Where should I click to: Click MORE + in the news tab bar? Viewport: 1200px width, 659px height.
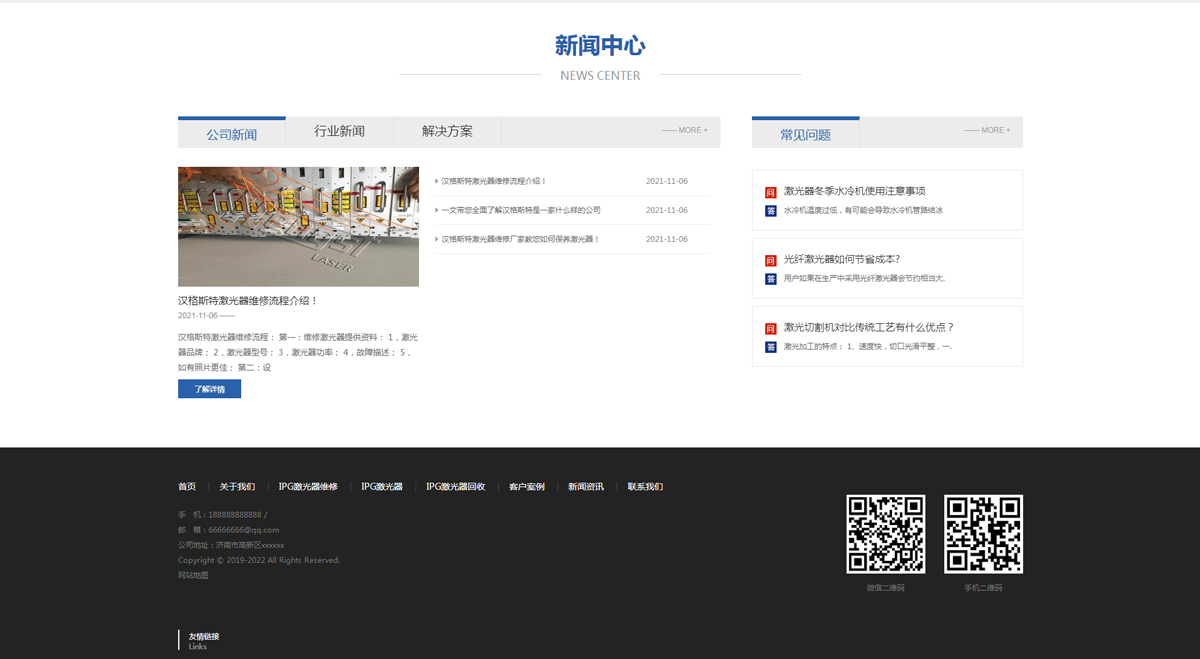(684, 131)
